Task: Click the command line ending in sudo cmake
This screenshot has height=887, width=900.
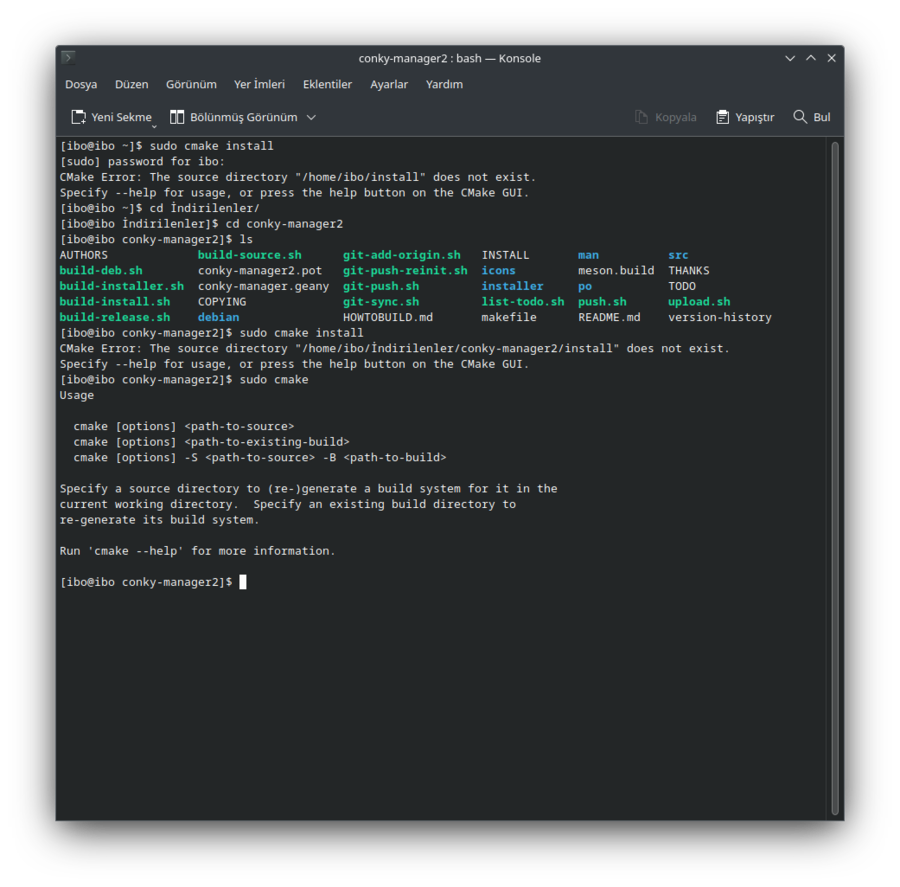Action: coord(184,379)
